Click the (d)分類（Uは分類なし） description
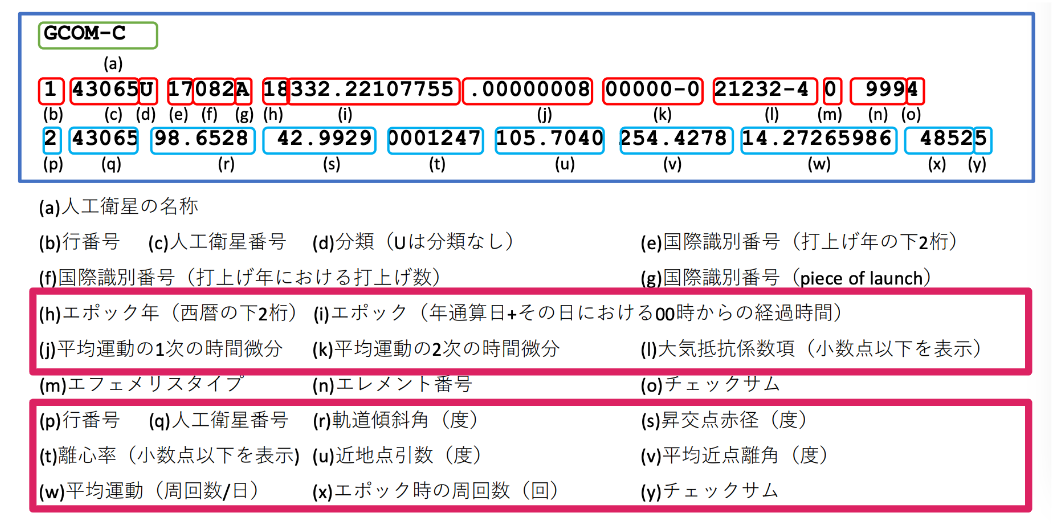This screenshot has height=524, width=1063. [x=416, y=242]
